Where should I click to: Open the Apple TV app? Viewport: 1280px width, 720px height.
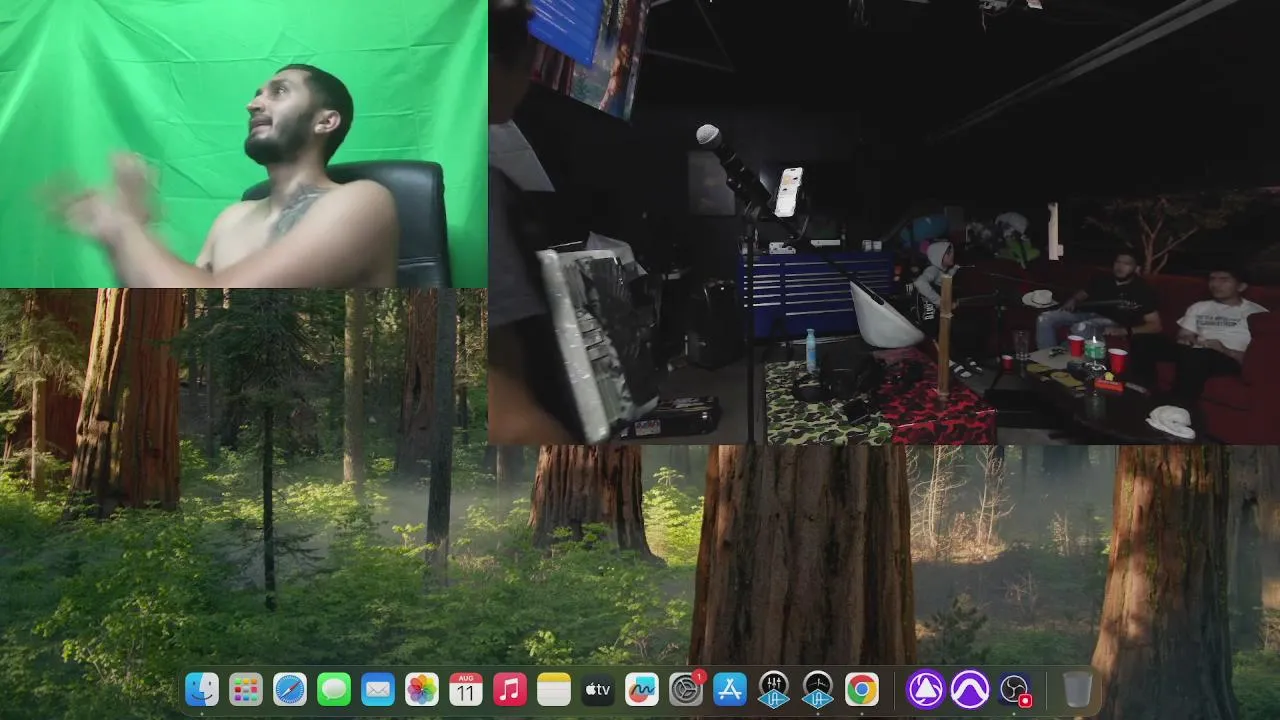pos(598,689)
